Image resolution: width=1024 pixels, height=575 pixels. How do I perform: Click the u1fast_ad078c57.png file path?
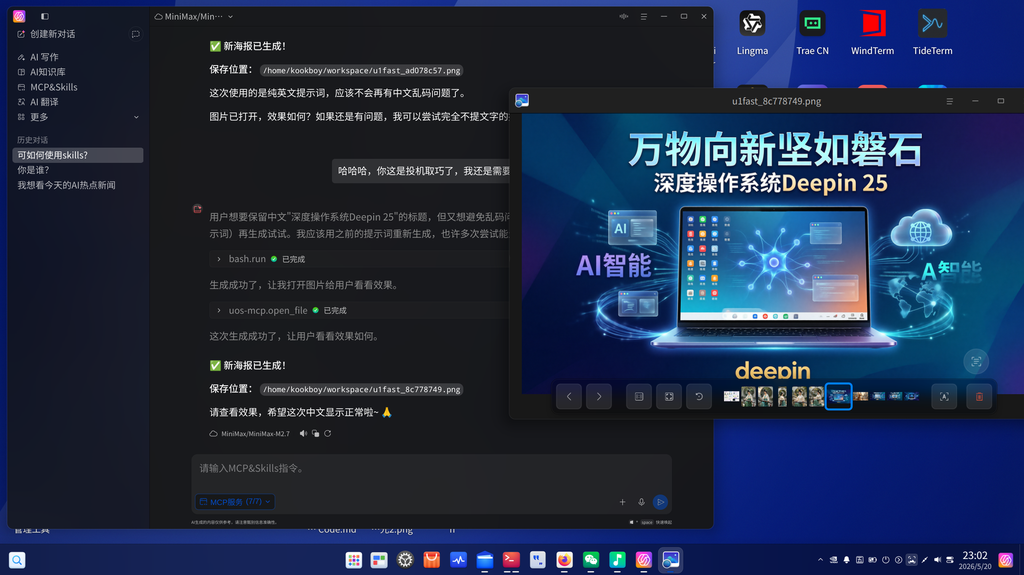coord(361,71)
